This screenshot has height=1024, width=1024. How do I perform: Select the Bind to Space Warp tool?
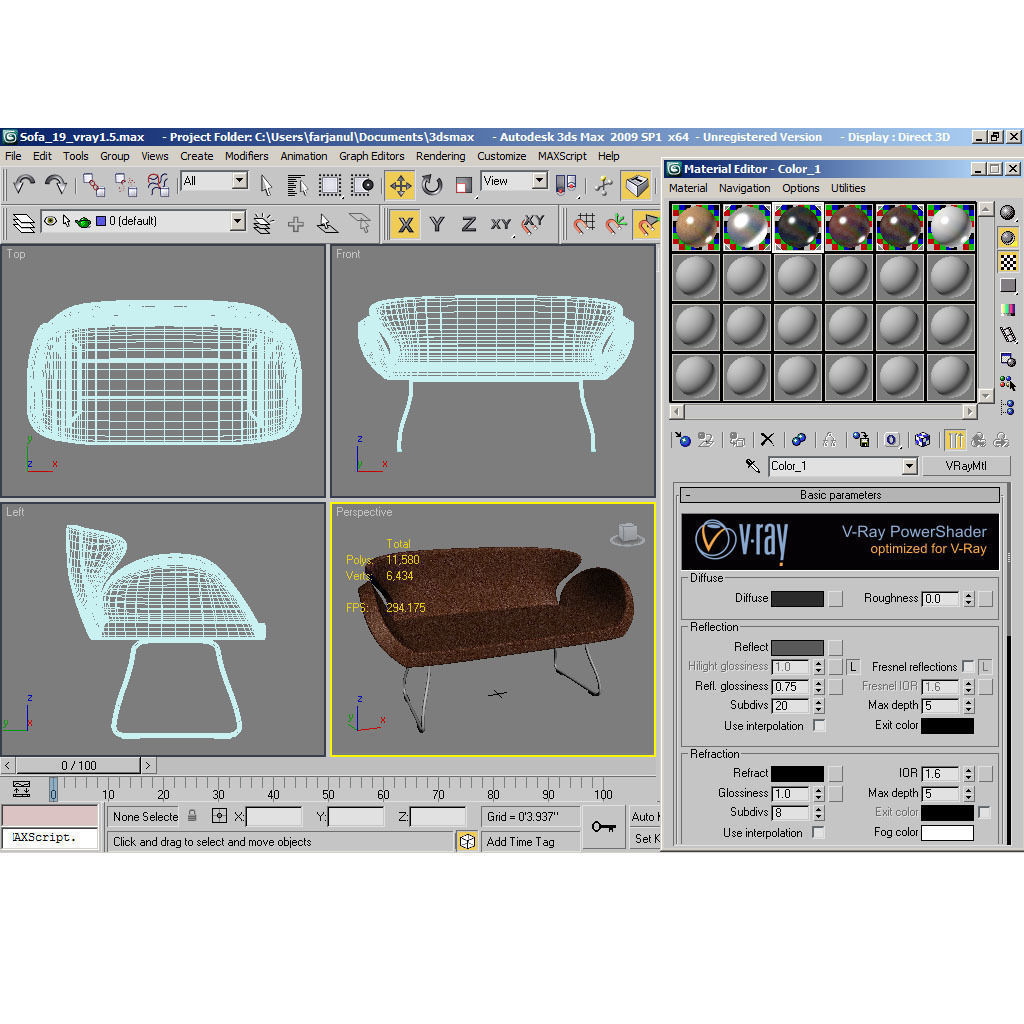click(x=157, y=185)
